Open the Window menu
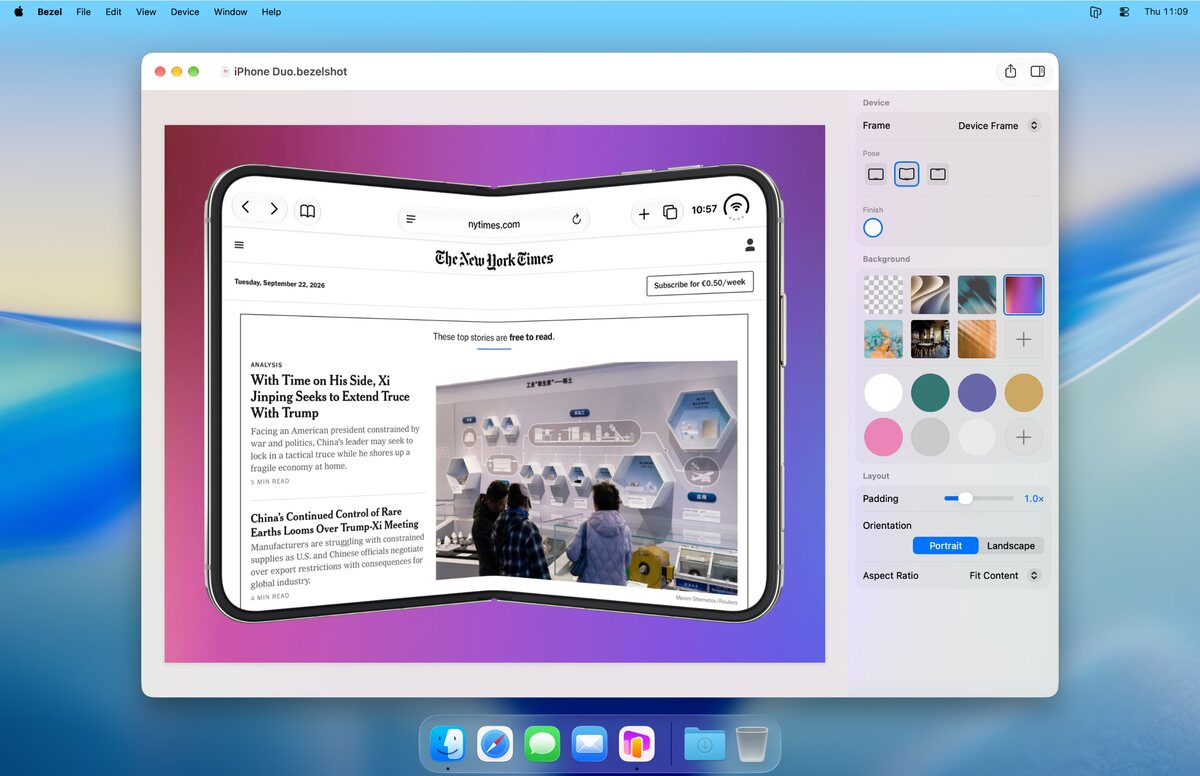 pyautogui.click(x=231, y=12)
